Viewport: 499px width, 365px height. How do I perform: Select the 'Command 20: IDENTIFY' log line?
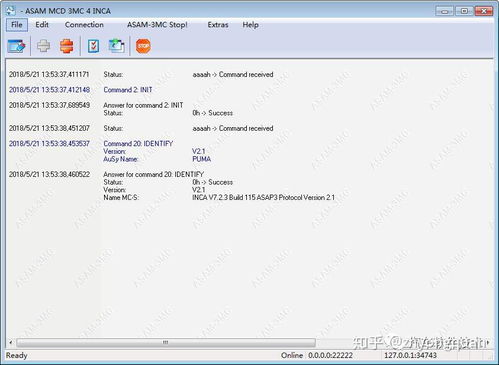tap(138, 143)
